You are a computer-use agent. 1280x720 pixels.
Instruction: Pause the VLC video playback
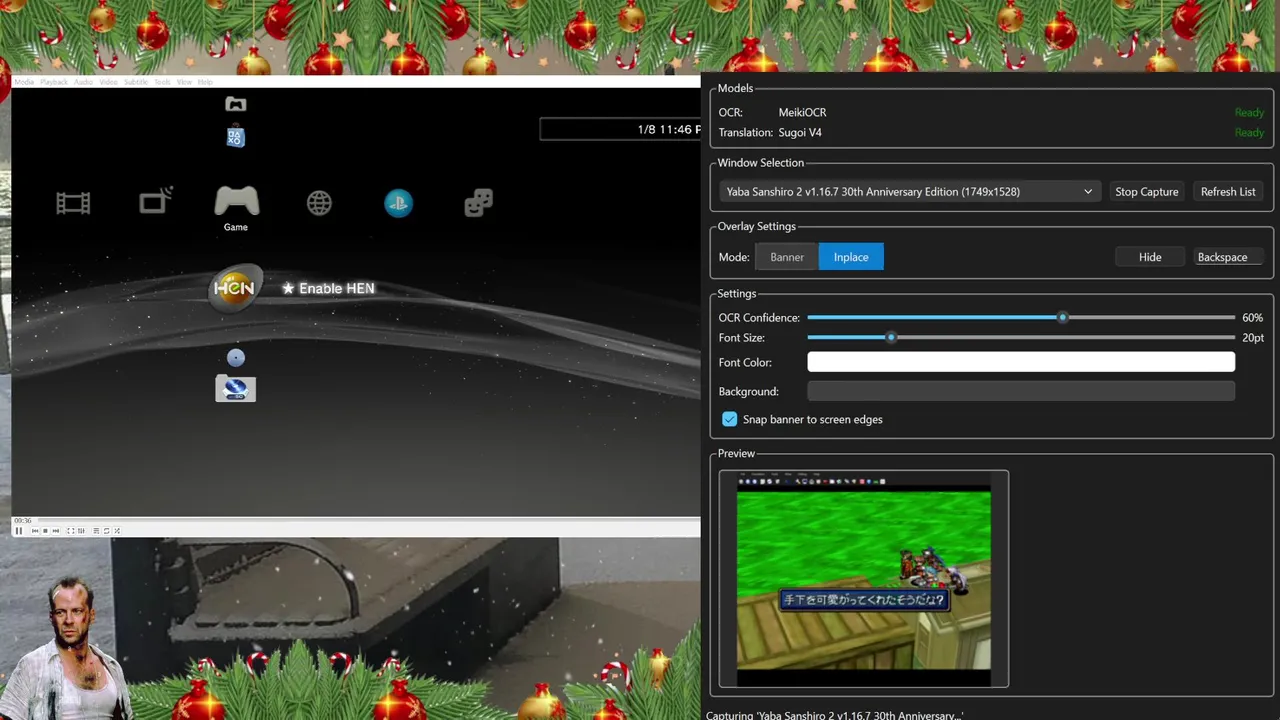[x=19, y=531]
